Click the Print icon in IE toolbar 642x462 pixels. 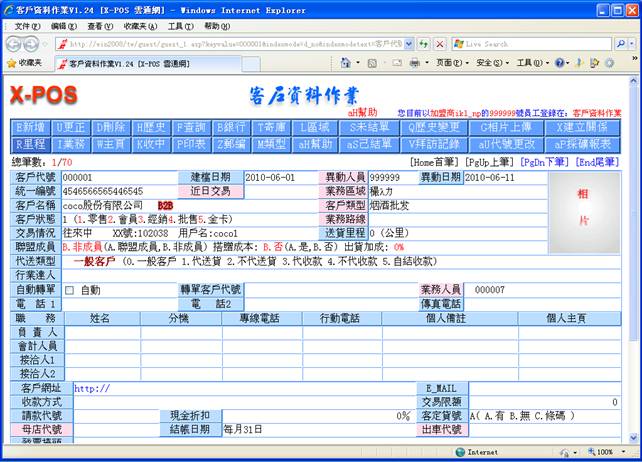click(414, 63)
